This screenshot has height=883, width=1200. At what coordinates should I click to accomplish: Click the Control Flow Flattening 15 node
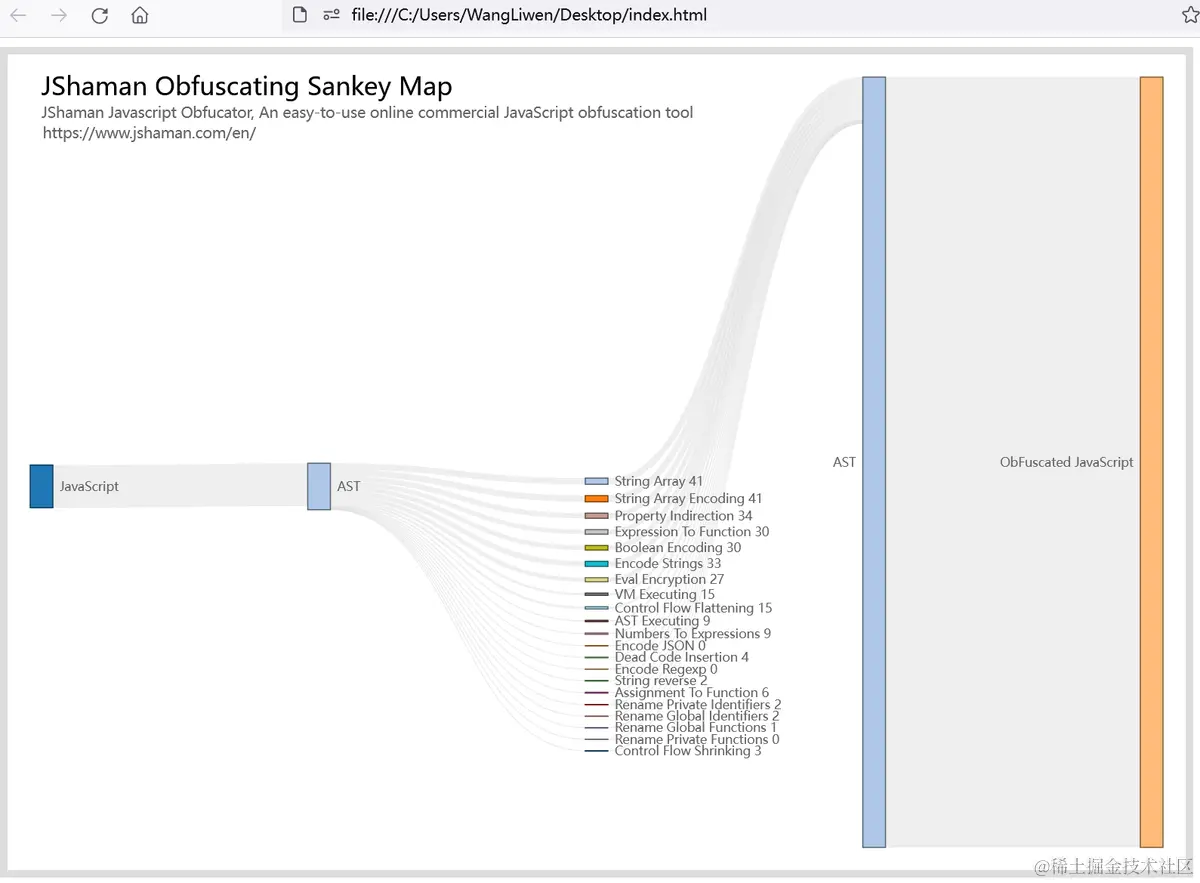pyautogui.click(x=596, y=608)
